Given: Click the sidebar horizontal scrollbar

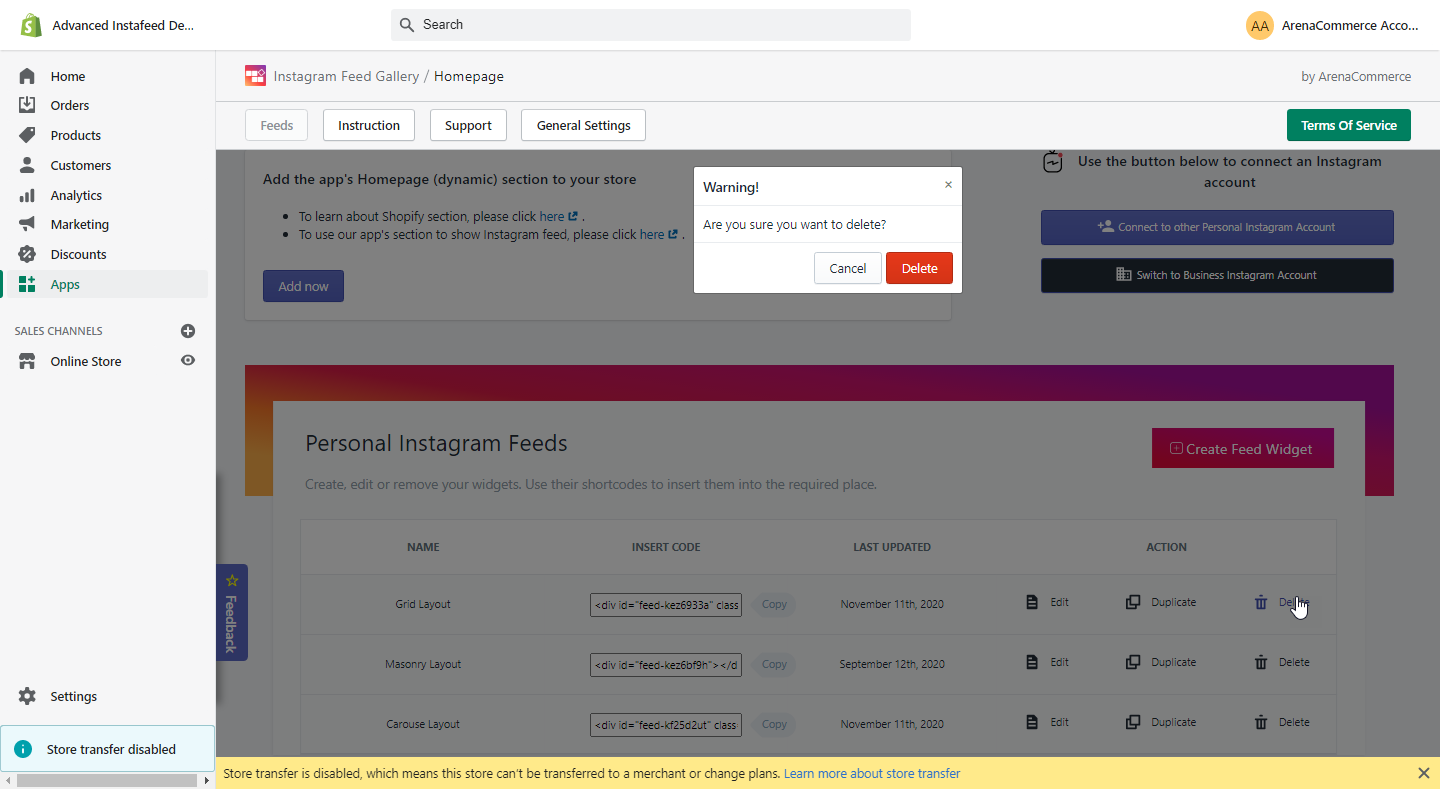Looking at the screenshot, I should [x=107, y=780].
